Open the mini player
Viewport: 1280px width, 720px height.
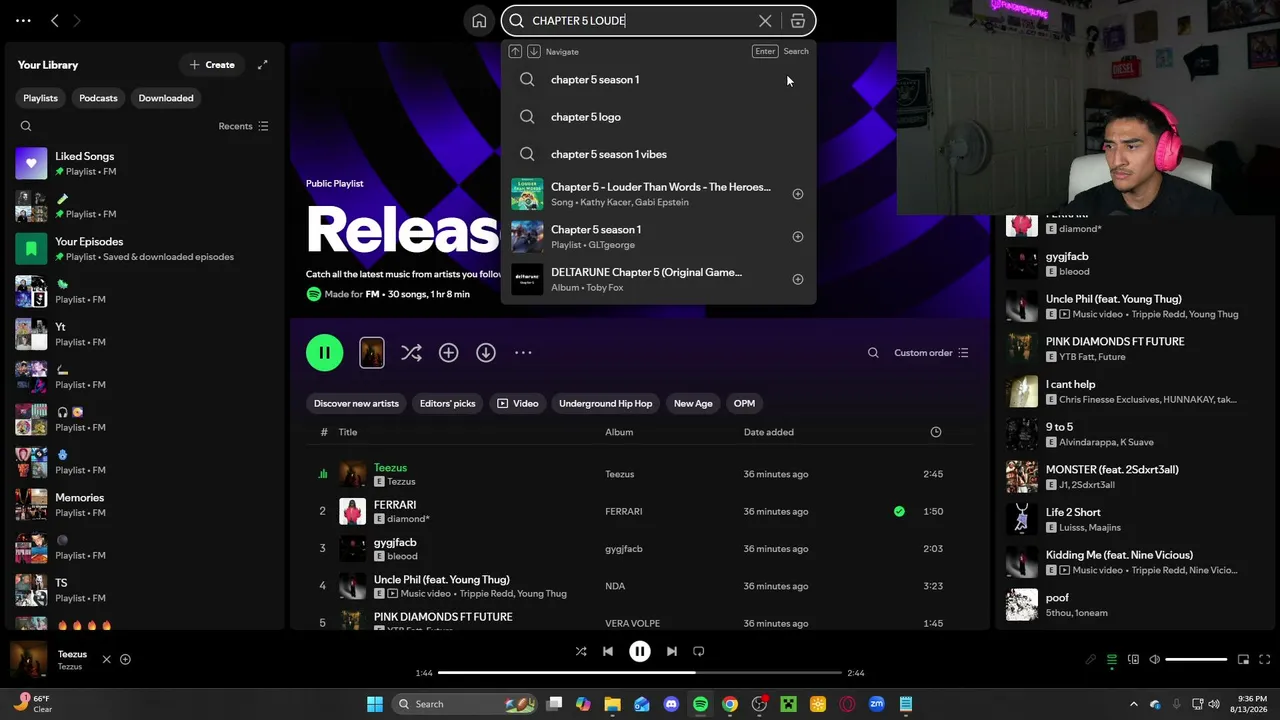click(1243, 660)
